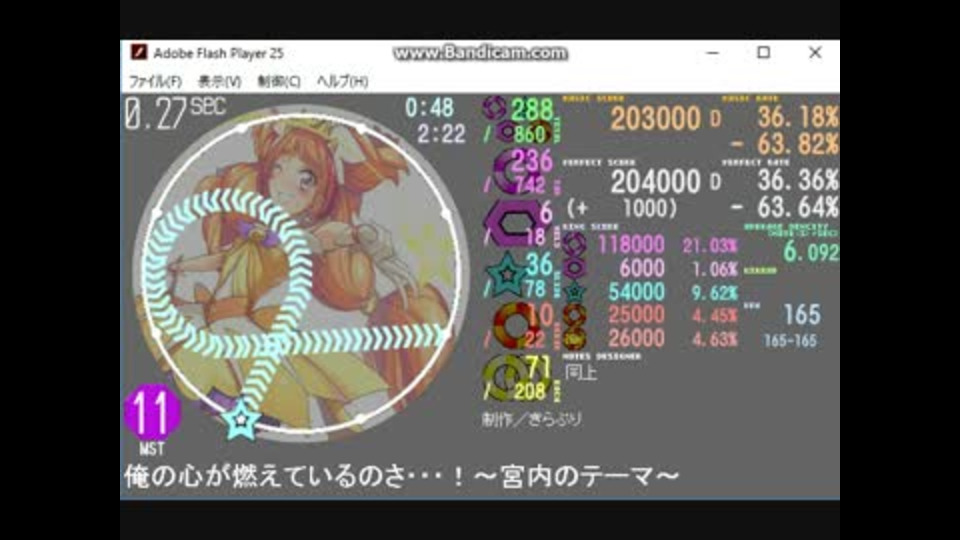Click the - 63.64% perfect rate value

tap(784, 208)
